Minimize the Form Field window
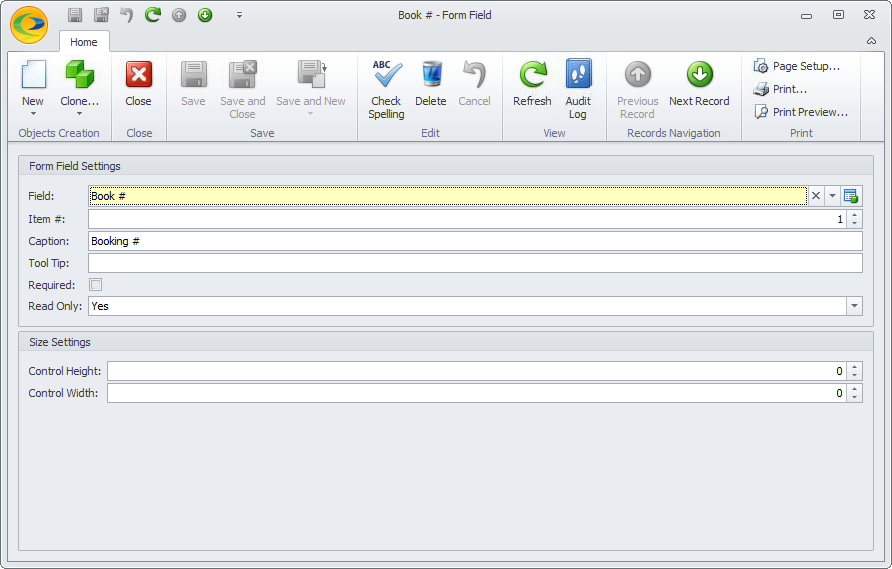This screenshot has height=569, width=892. click(x=806, y=15)
